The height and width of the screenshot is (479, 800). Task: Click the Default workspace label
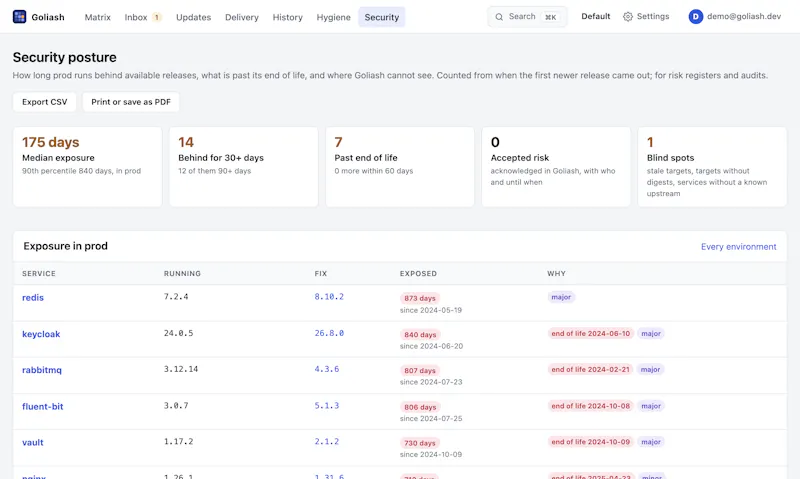coord(595,16)
